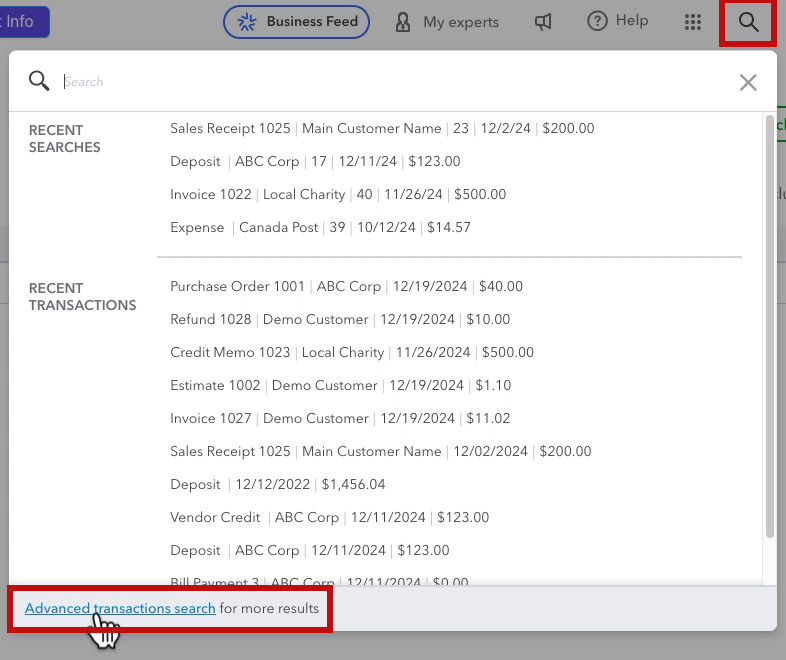Open Purchase Order 1001 ABC Corp transaction

[346, 286]
